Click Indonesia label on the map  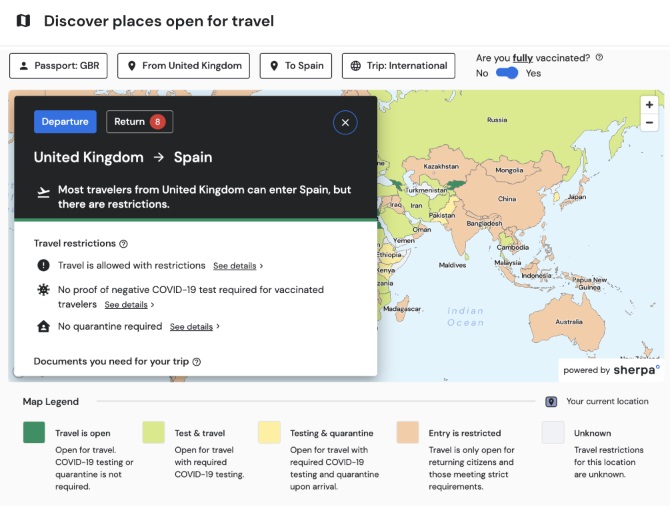pyautogui.click(x=536, y=276)
